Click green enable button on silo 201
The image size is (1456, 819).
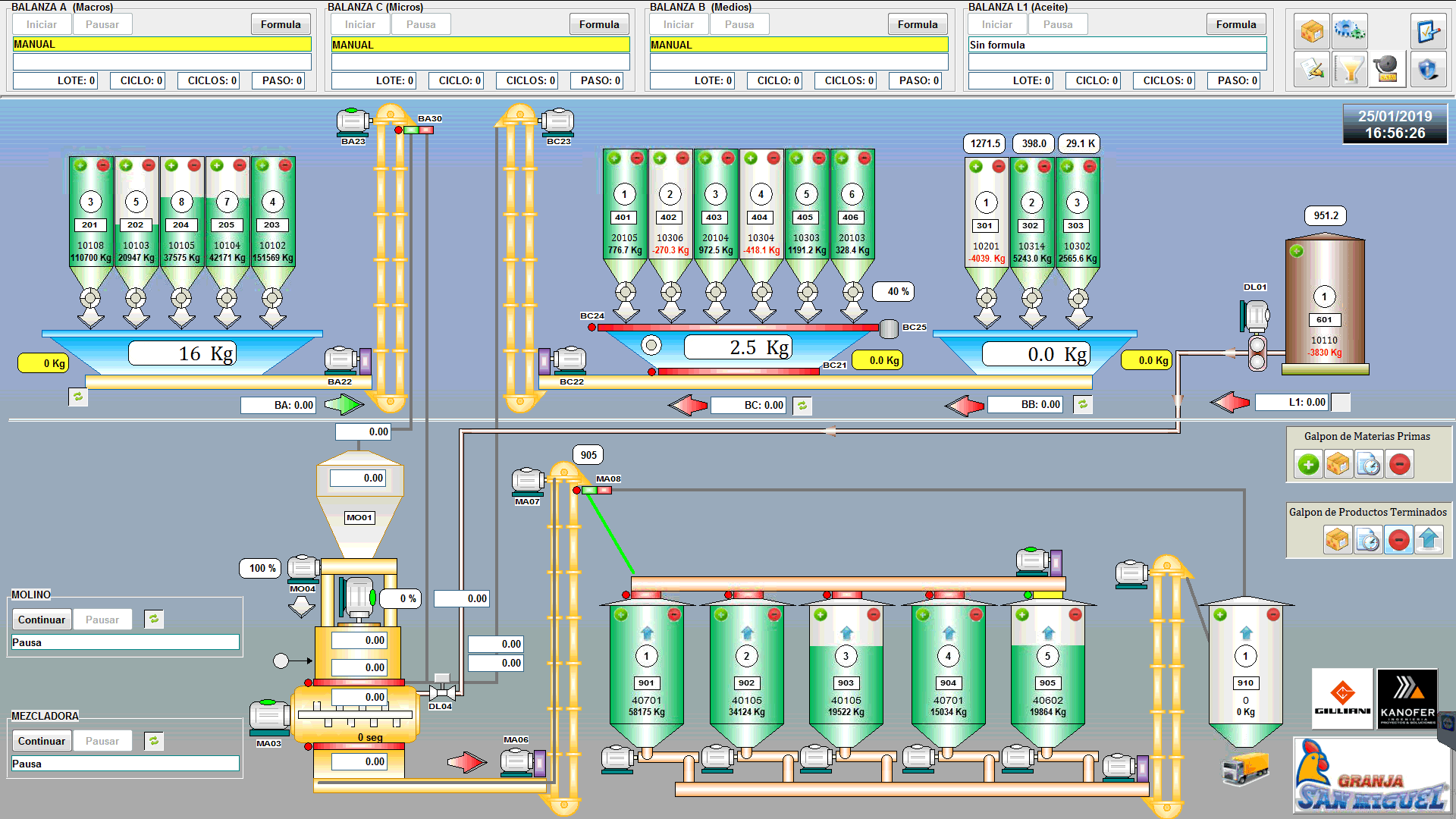[x=80, y=165]
